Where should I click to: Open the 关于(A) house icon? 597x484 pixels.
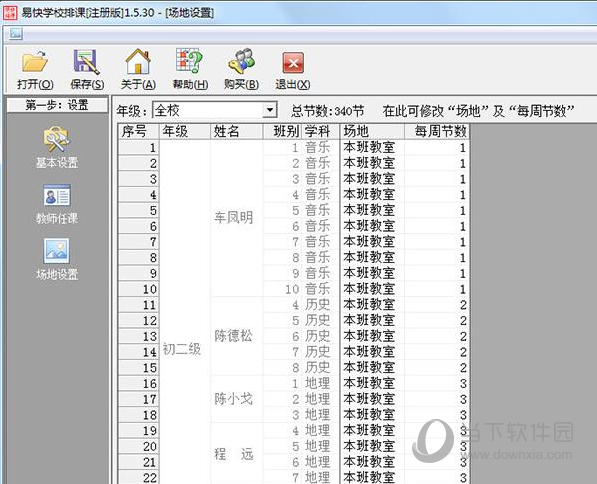[138, 69]
